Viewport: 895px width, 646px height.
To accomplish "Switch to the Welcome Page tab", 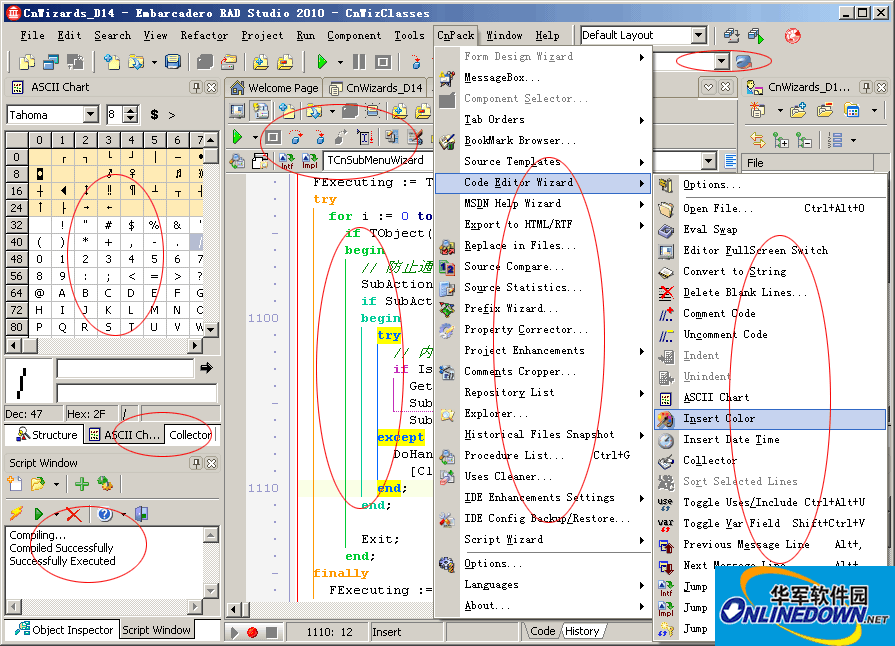I will pyautogui.click(x=275, y=88).
